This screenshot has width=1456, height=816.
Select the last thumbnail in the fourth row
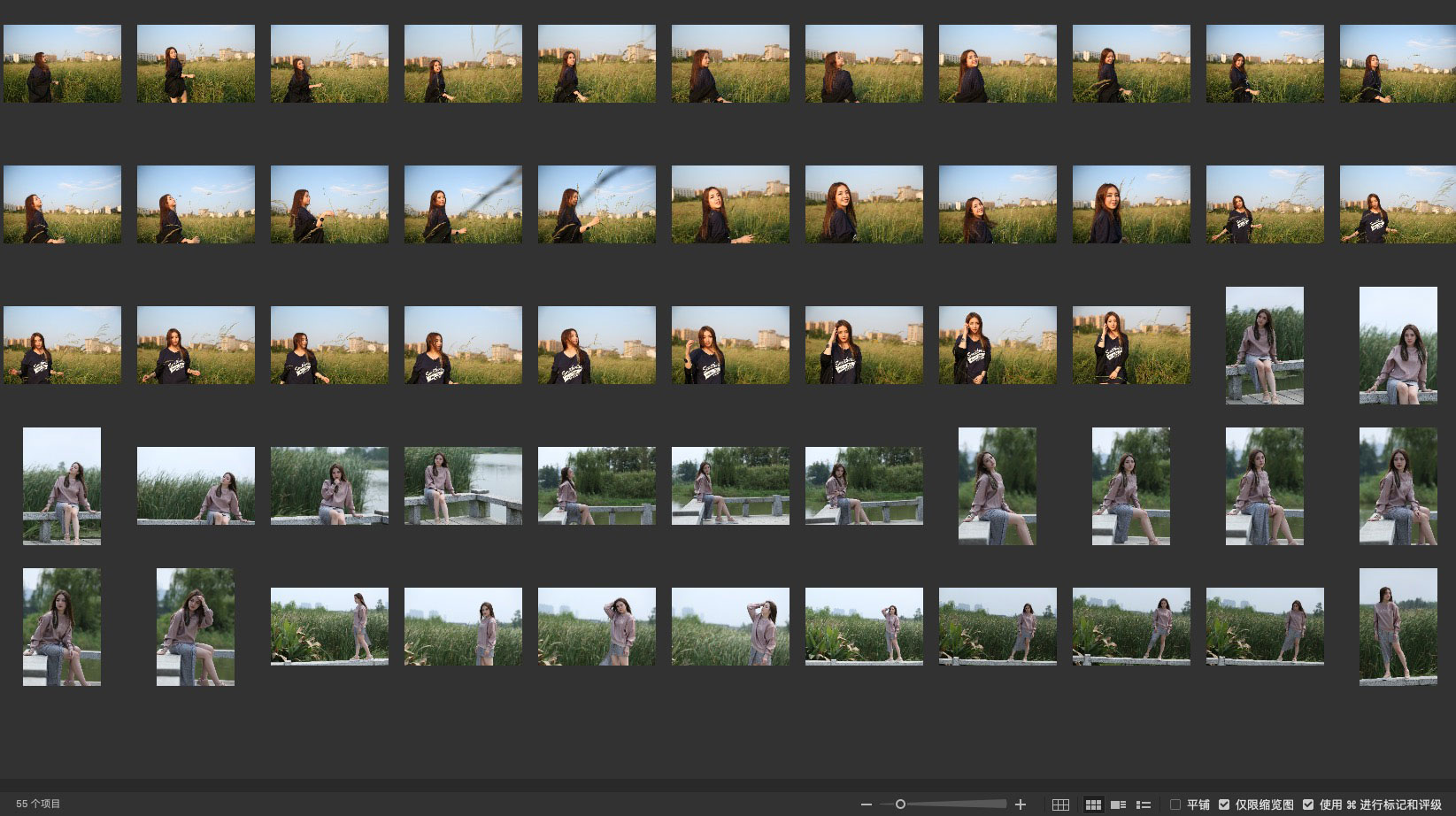click(x=1398, y=486)
